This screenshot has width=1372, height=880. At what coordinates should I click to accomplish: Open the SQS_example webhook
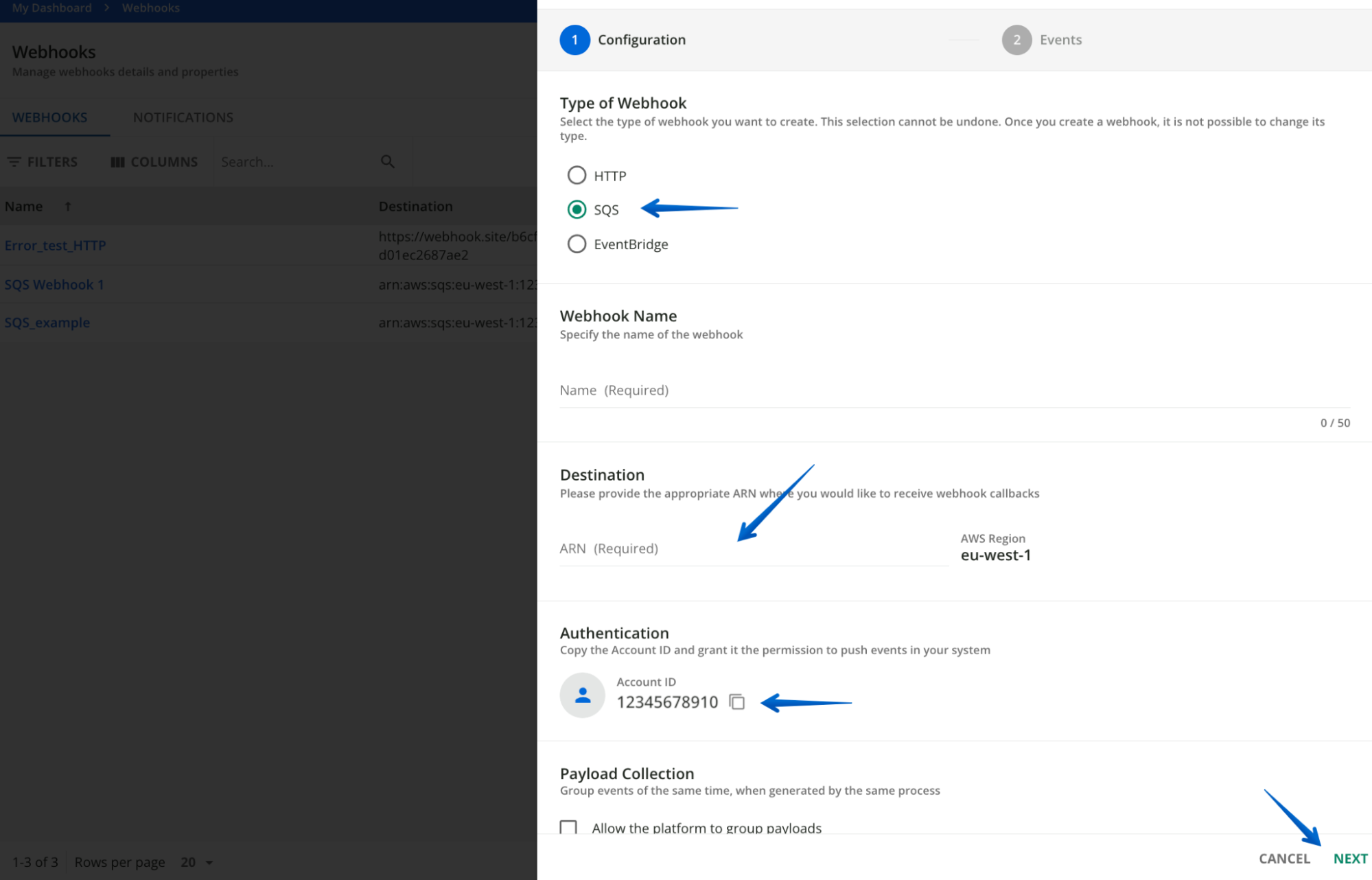[47, 322]
